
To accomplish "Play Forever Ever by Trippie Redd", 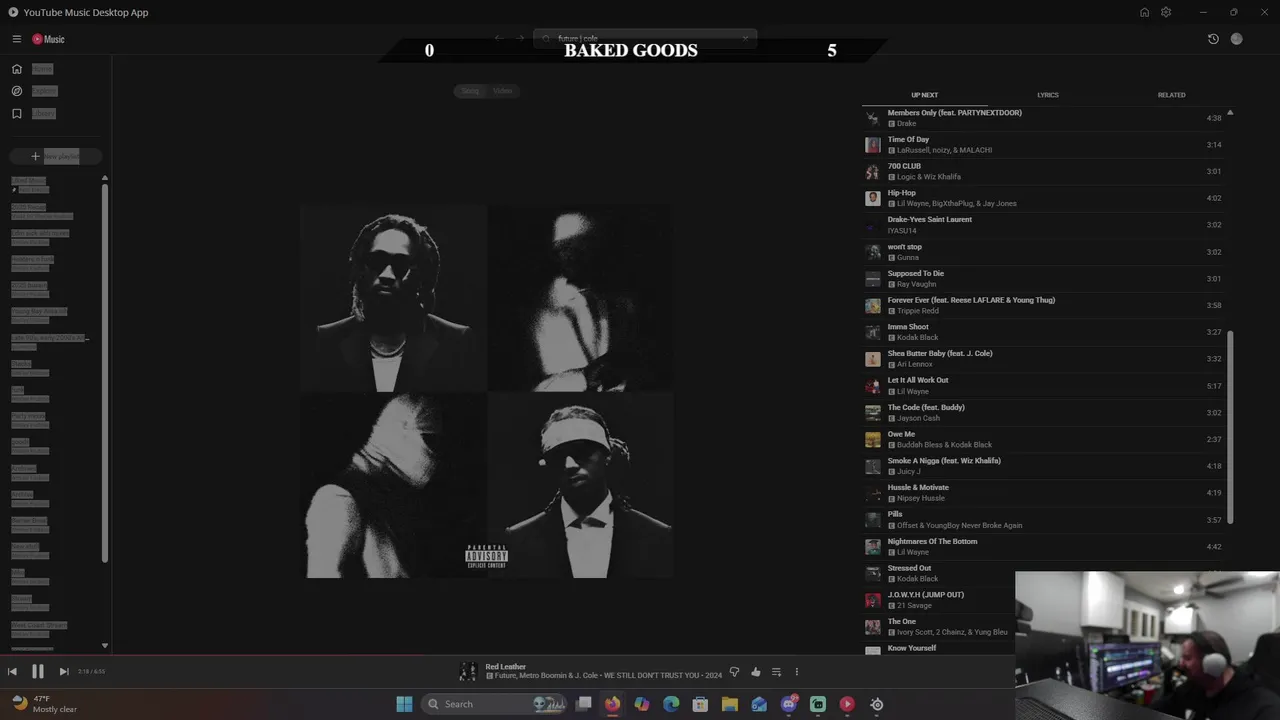I will pyautogui.click(x=1045, y=305).
